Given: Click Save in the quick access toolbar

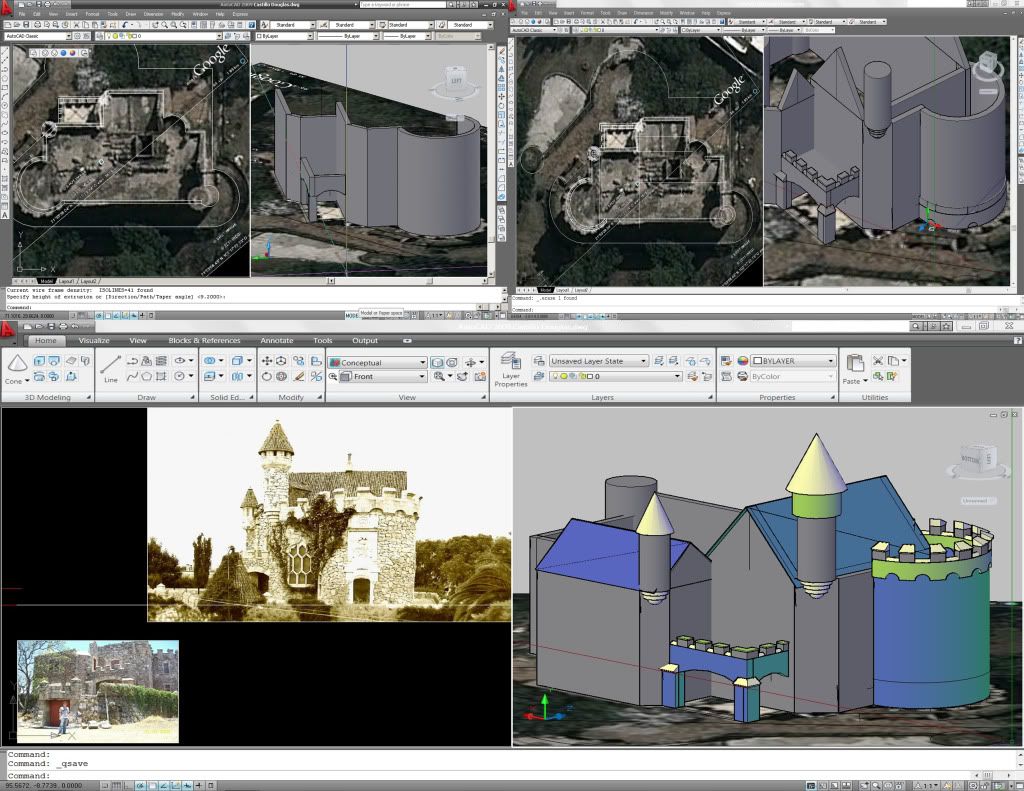Looking at the screenshot, I should (x=51, y=326).
